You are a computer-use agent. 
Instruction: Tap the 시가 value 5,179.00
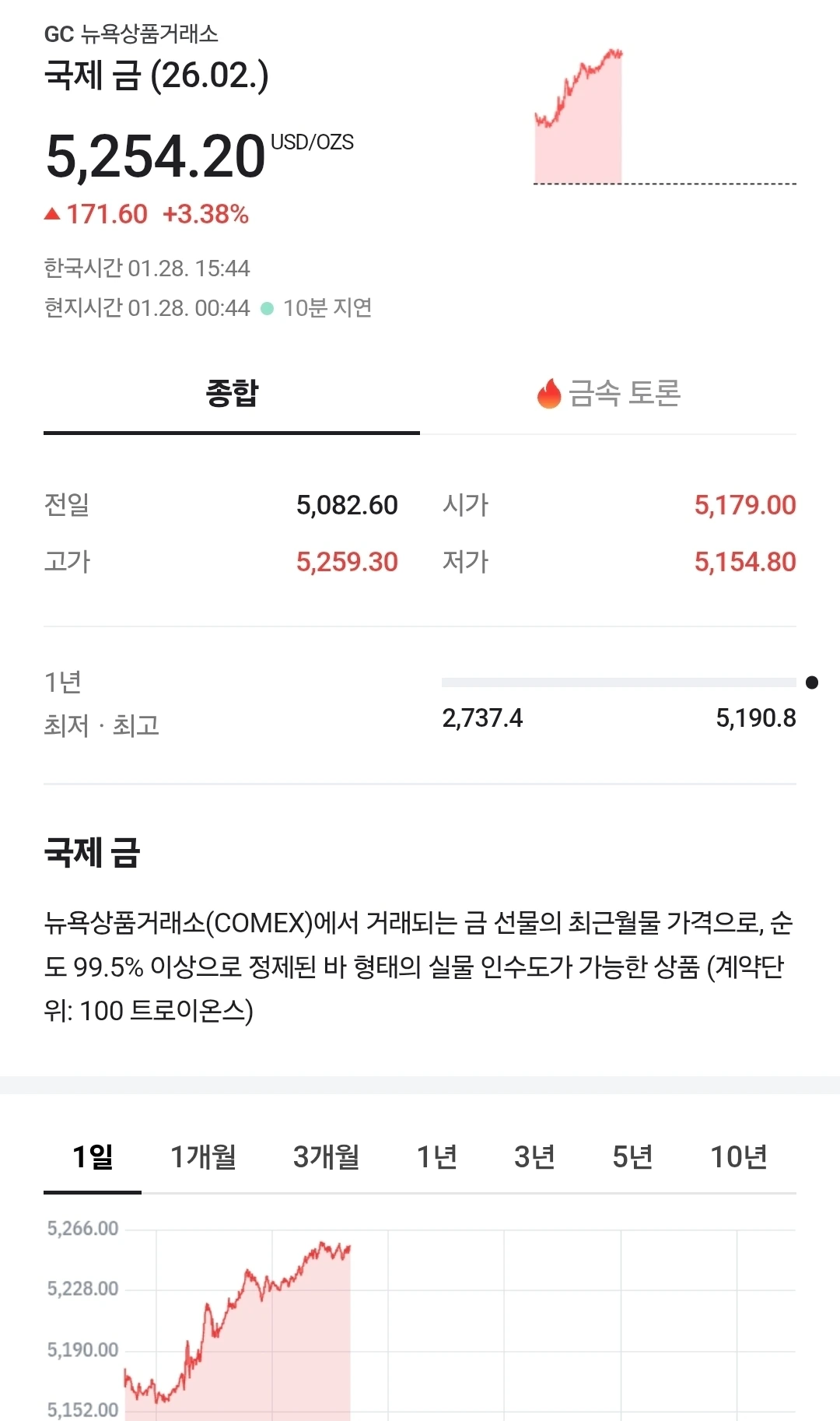click(745, 505)
